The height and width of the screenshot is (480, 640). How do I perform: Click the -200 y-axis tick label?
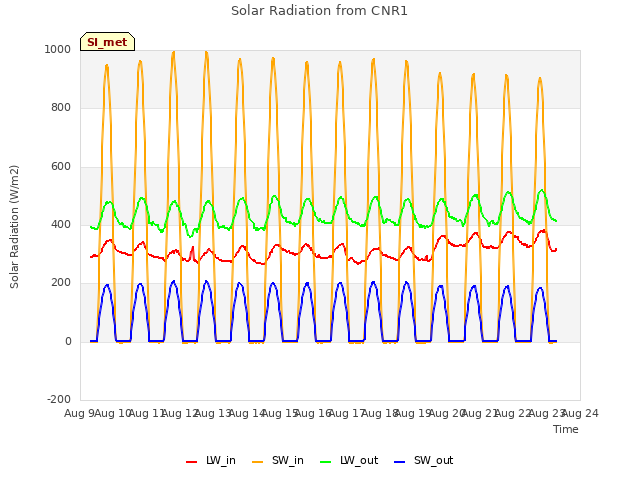[x=59, y=399]
